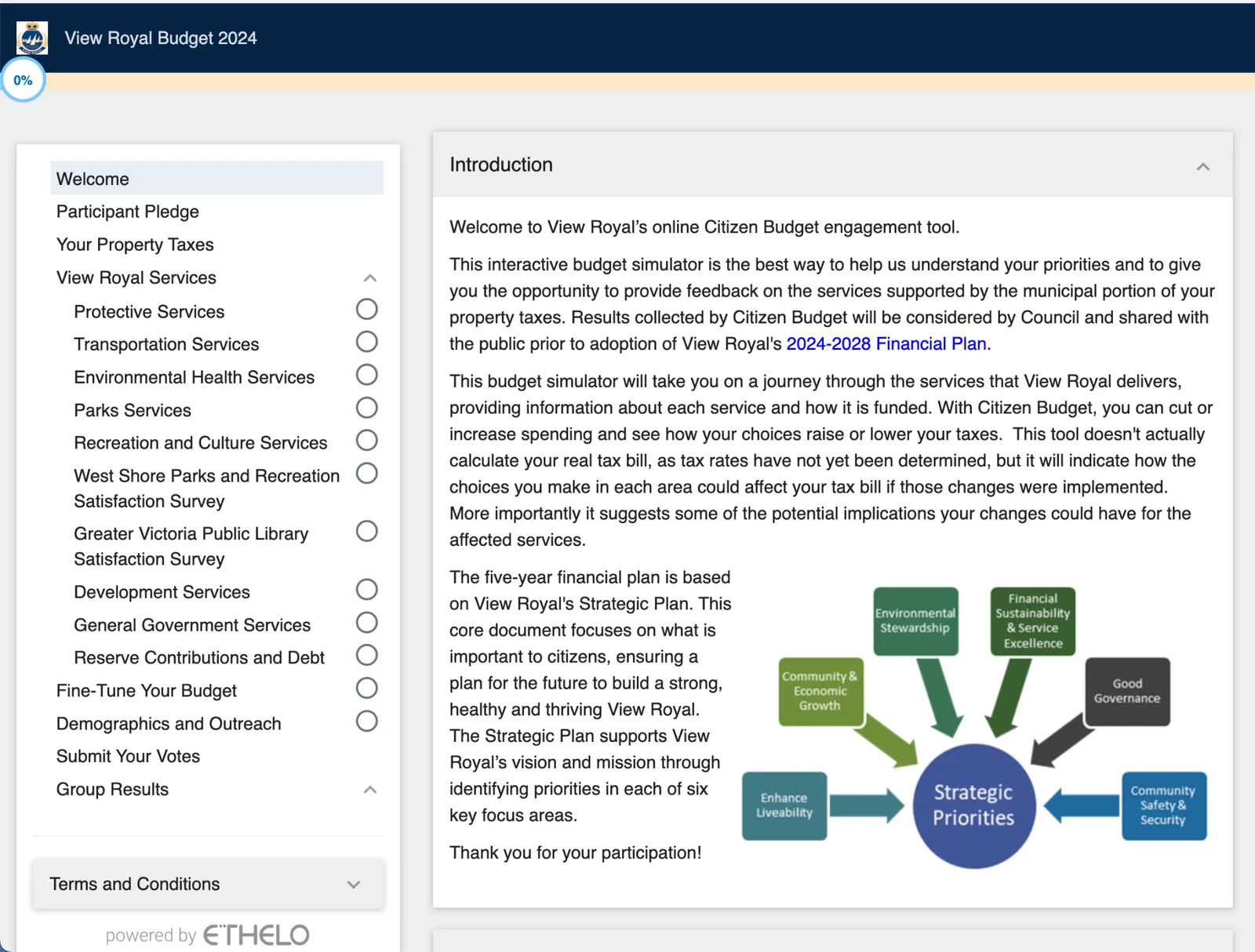This screenshot has height=952, width=1255.
Task: Open Greater Victoria Public Library Satisfaction Survey
Action: point(191,547)
